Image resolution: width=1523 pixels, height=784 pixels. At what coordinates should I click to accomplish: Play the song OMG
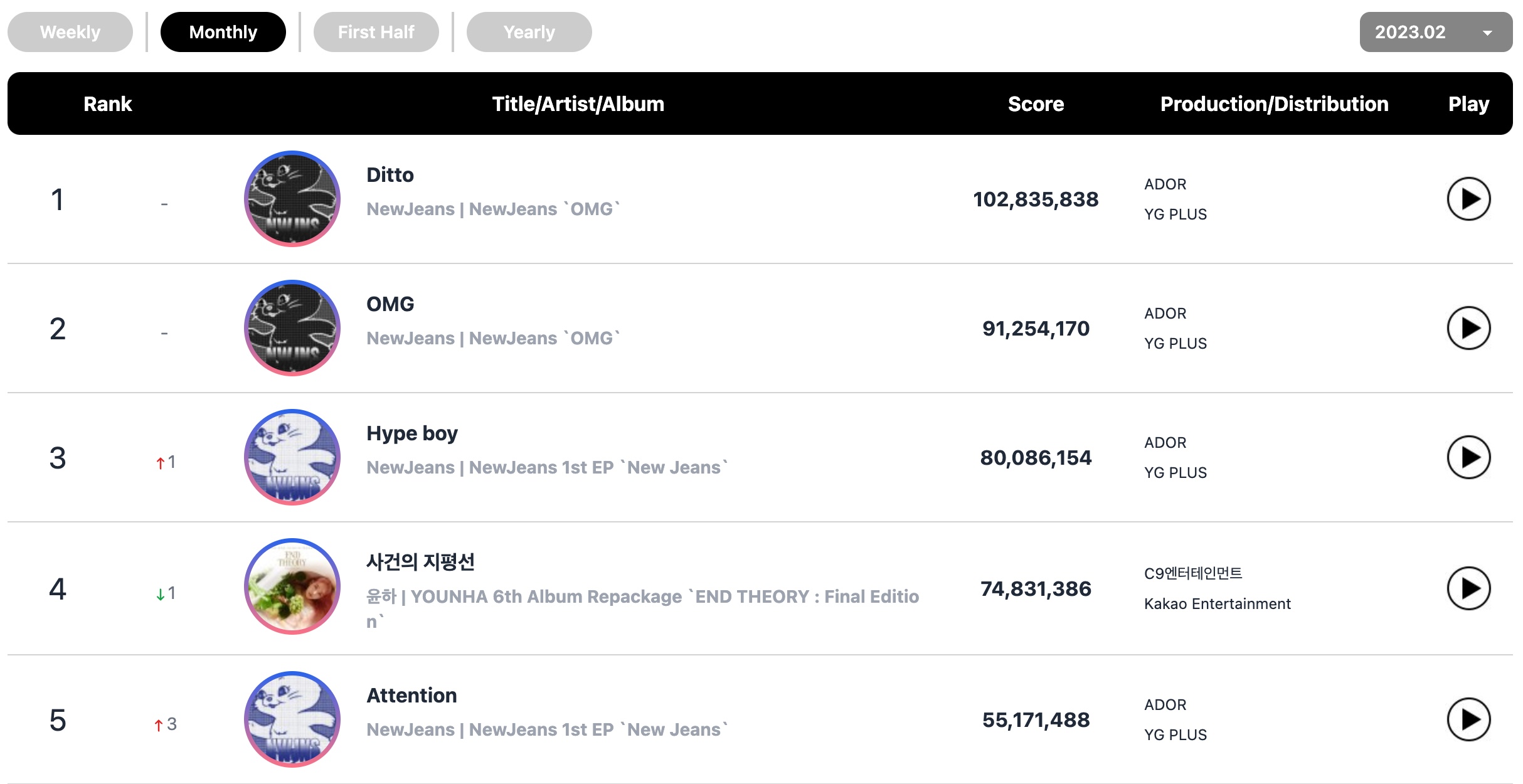(x=1468, y=328)
